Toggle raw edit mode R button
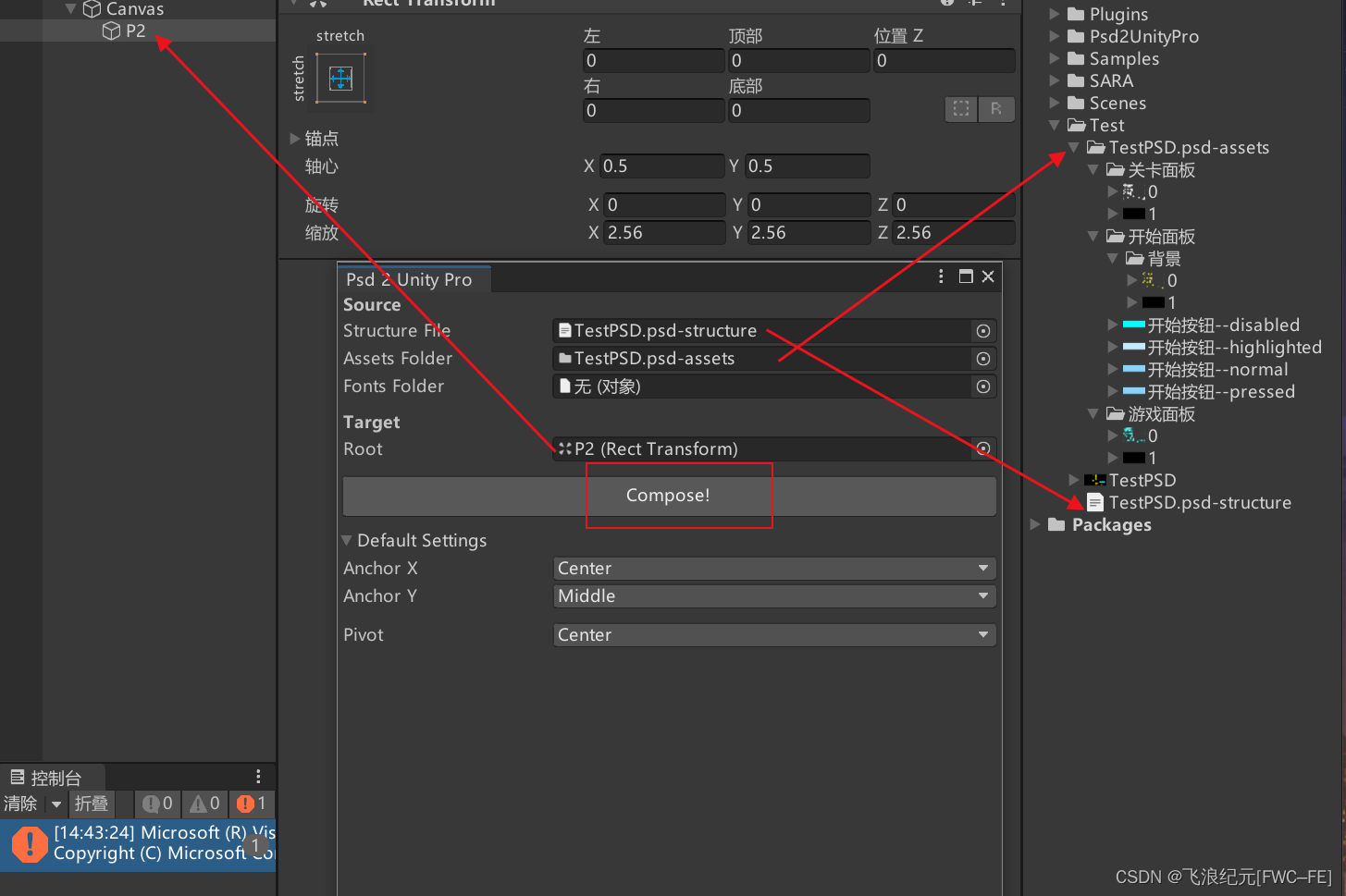The height and width of the screenshot is (896, 1346). (996, 109)
